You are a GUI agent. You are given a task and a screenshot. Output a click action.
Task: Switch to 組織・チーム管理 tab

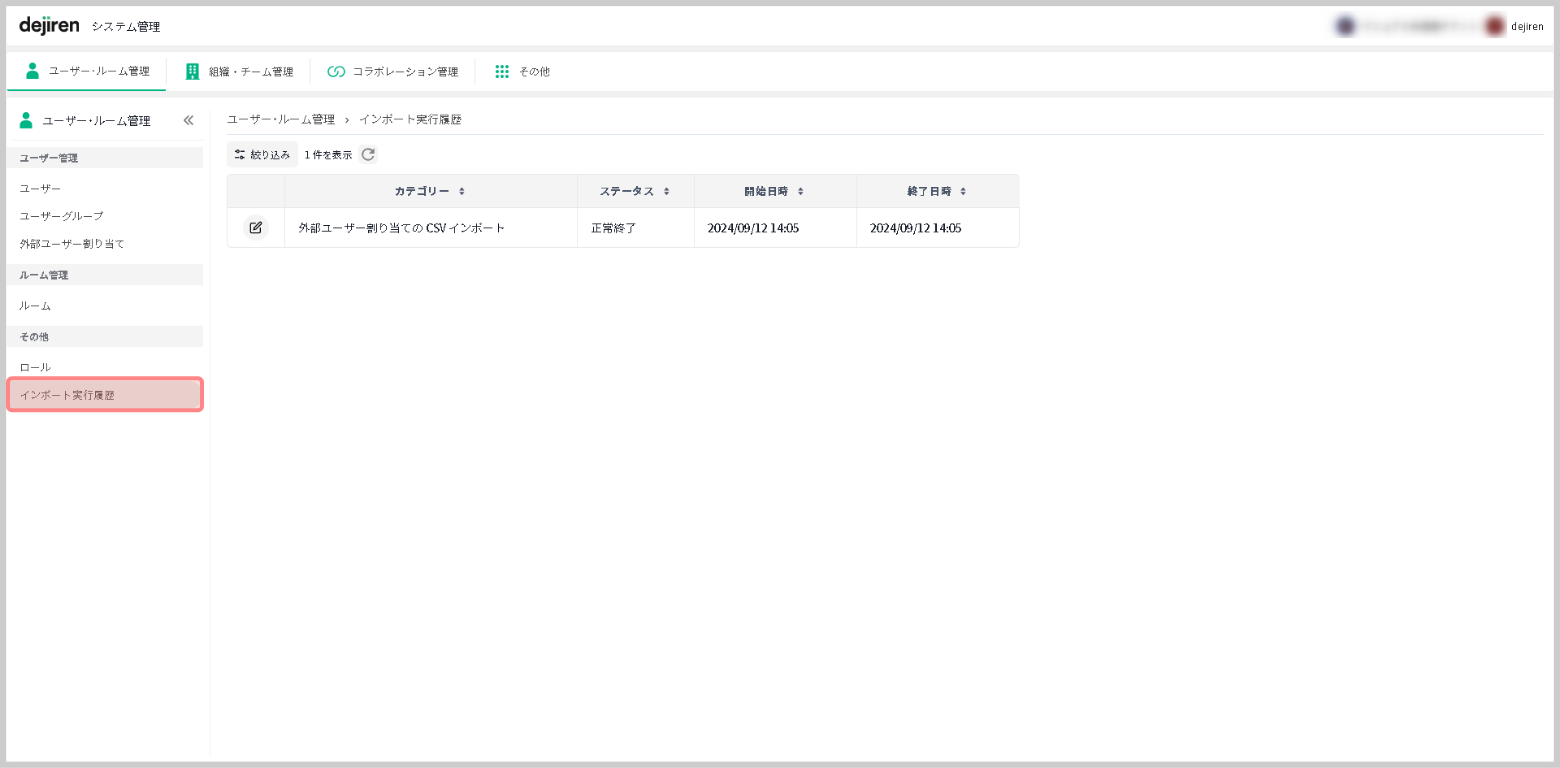tap(239, 72)
